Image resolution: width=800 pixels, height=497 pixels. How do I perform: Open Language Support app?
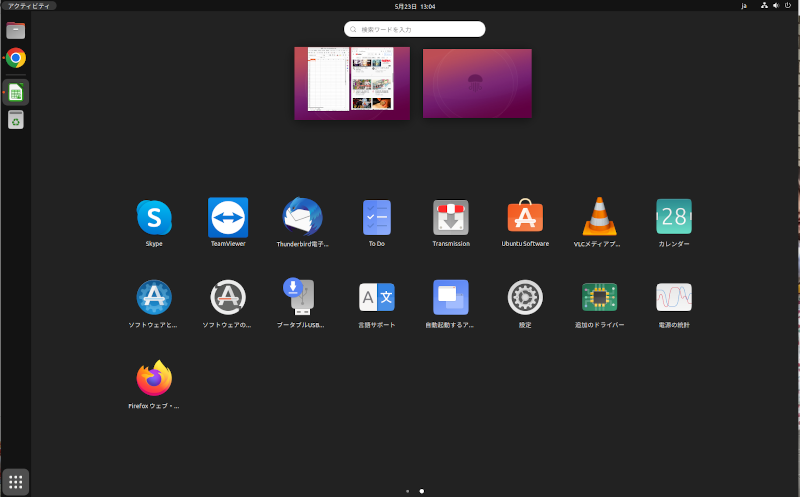377,297
